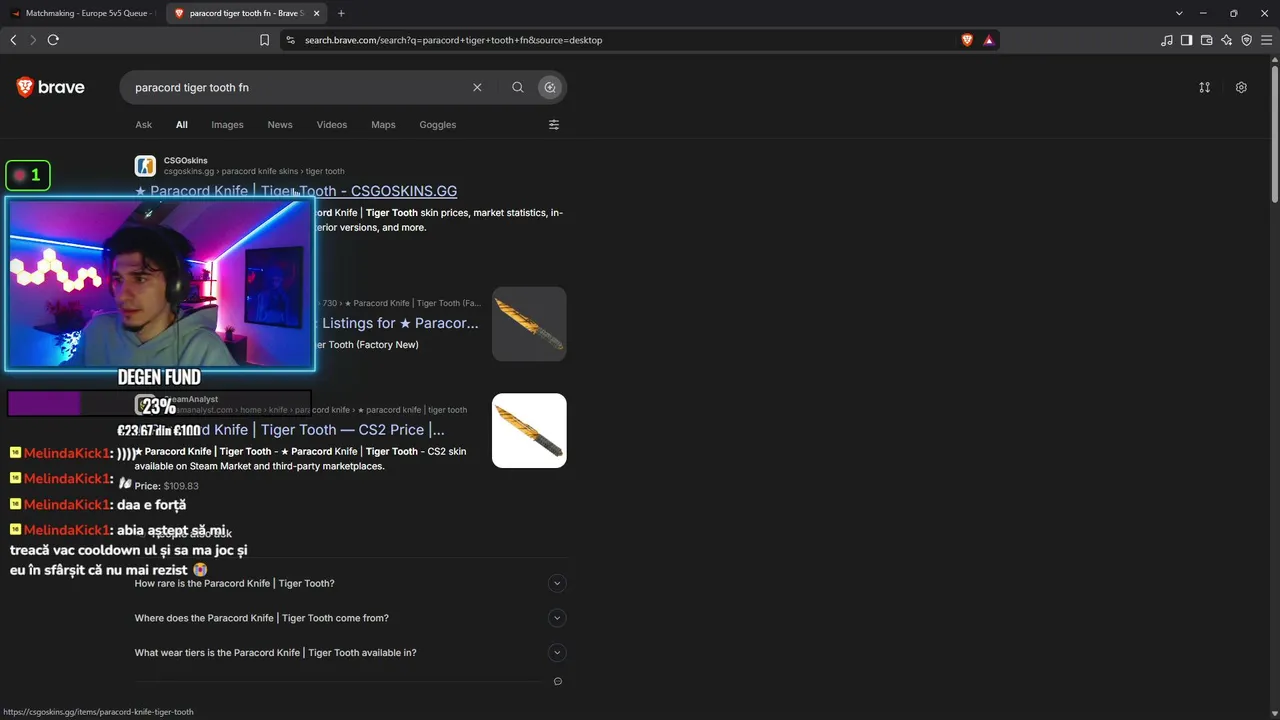The width and height of the screenshot is (1280, 720).
Task: Open Brave VPN shield icon
Action: click(x=1246, y=40)
